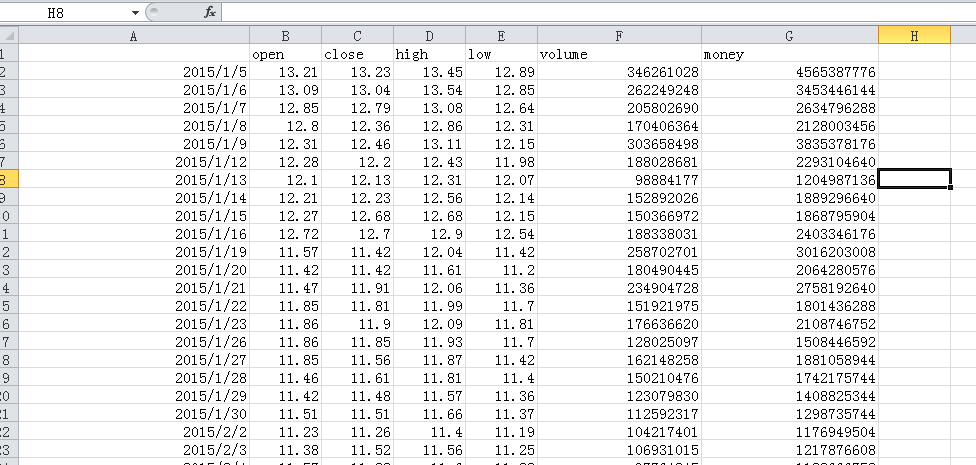Click low value 12.07
Screen dimensions: 976x465
[501, 180]
